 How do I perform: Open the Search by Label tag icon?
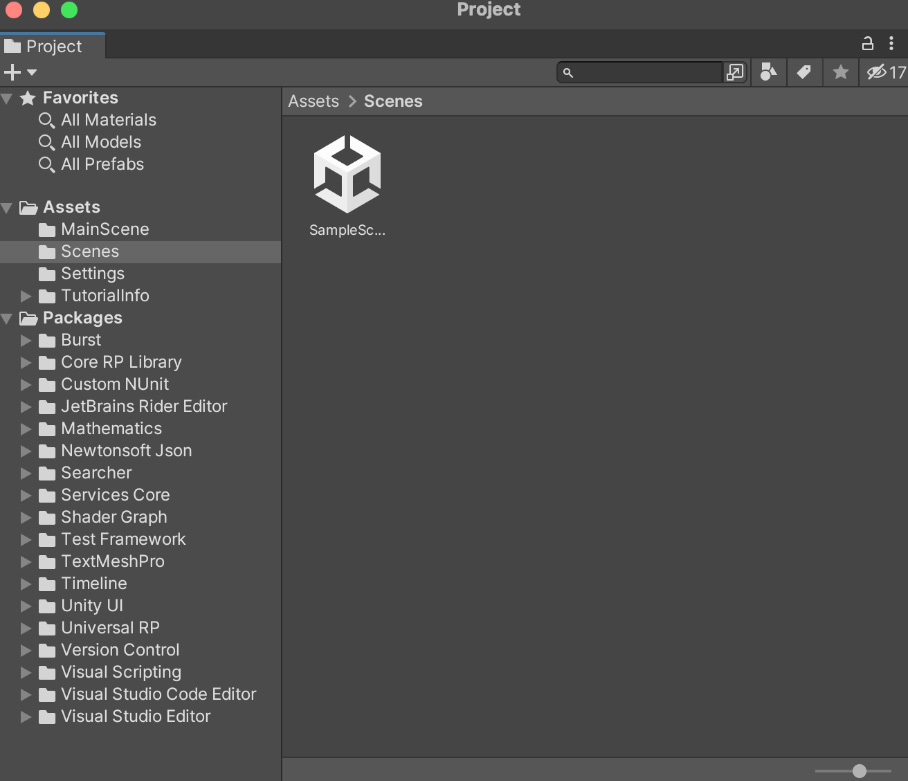pos(804,72)
